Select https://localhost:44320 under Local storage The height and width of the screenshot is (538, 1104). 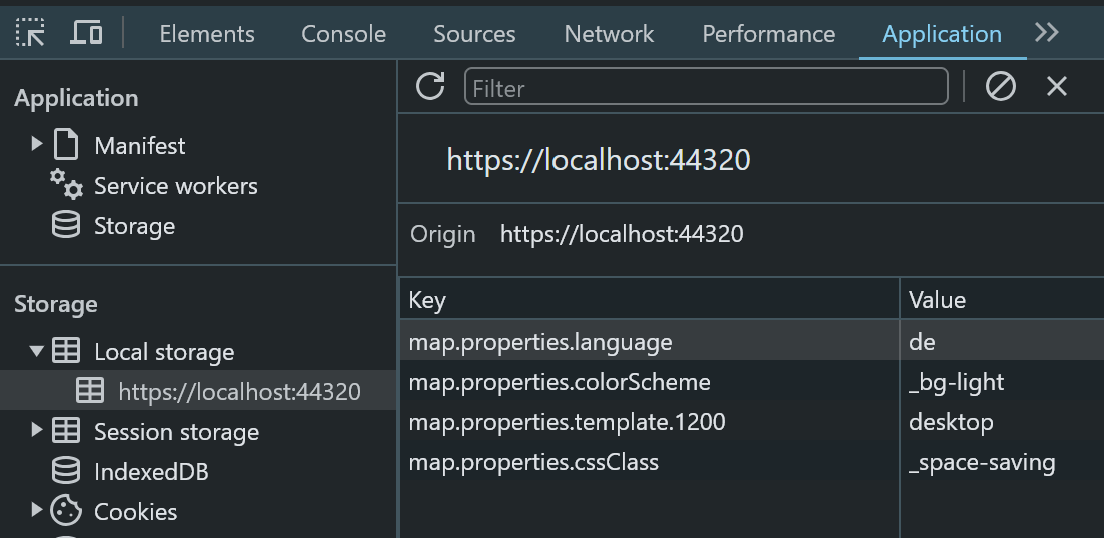click(239, 392)
